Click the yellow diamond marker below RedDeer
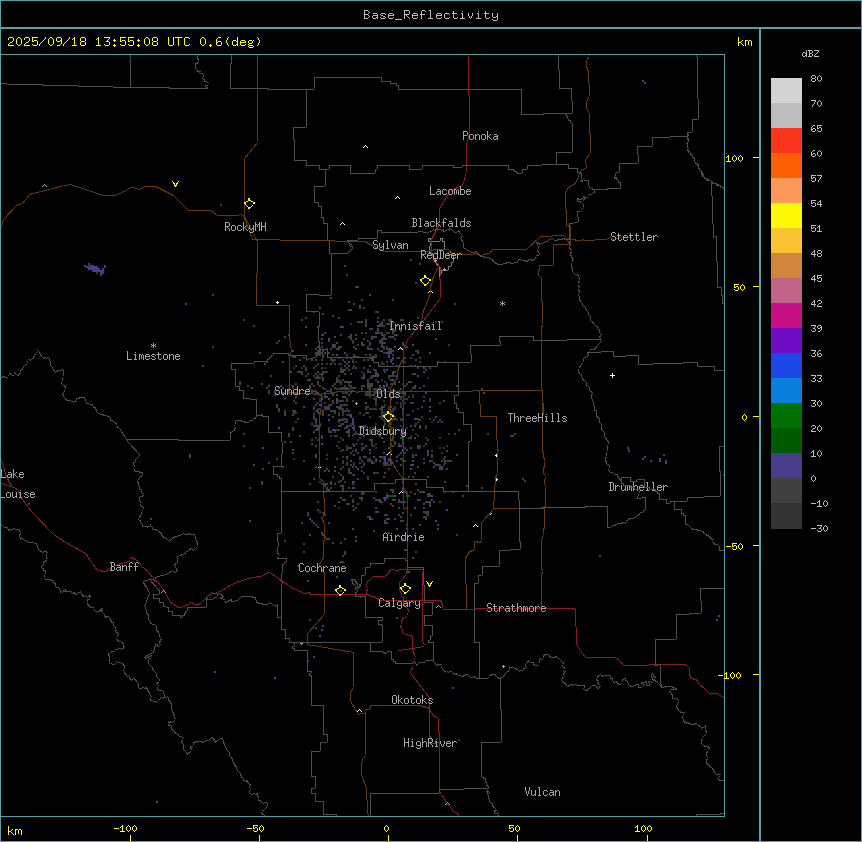This screenshot has width=862, height=842. coord(425,281)
